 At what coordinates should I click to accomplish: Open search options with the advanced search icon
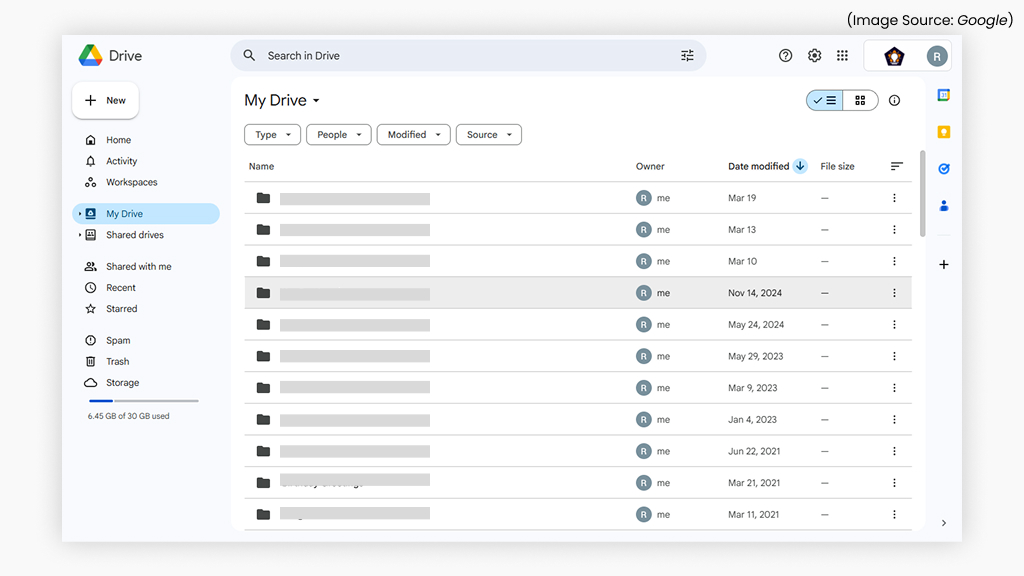[687, 55]
